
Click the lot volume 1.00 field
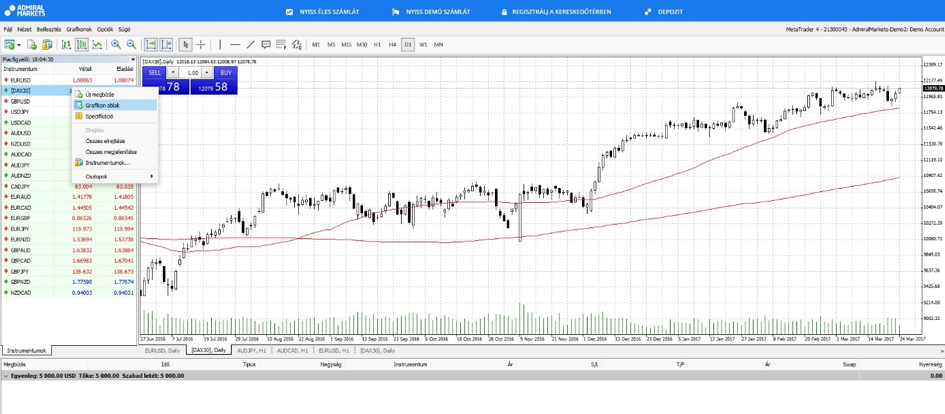pyautogui.click(x=191, y=73)
